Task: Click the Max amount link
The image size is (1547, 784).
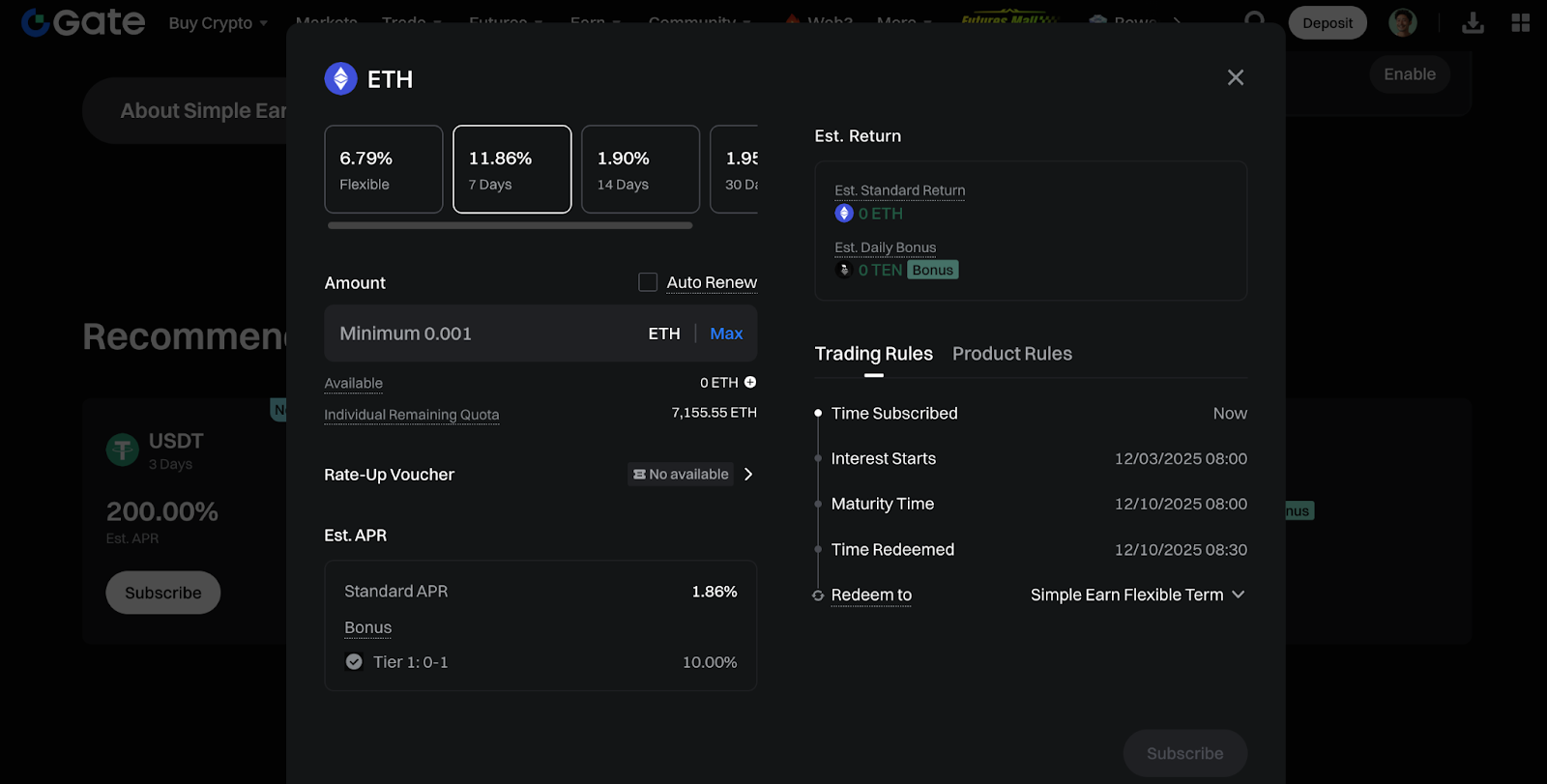Action: click(726, 334)
